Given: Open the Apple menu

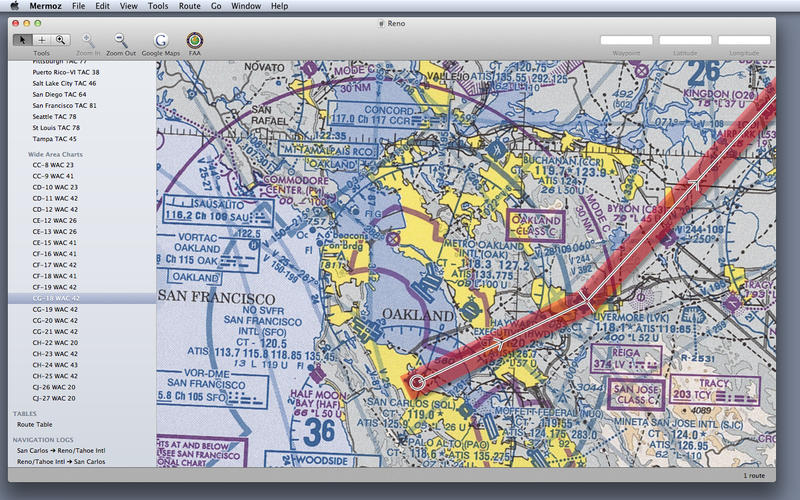Looking at the screenshot, I should coord(14,6).
